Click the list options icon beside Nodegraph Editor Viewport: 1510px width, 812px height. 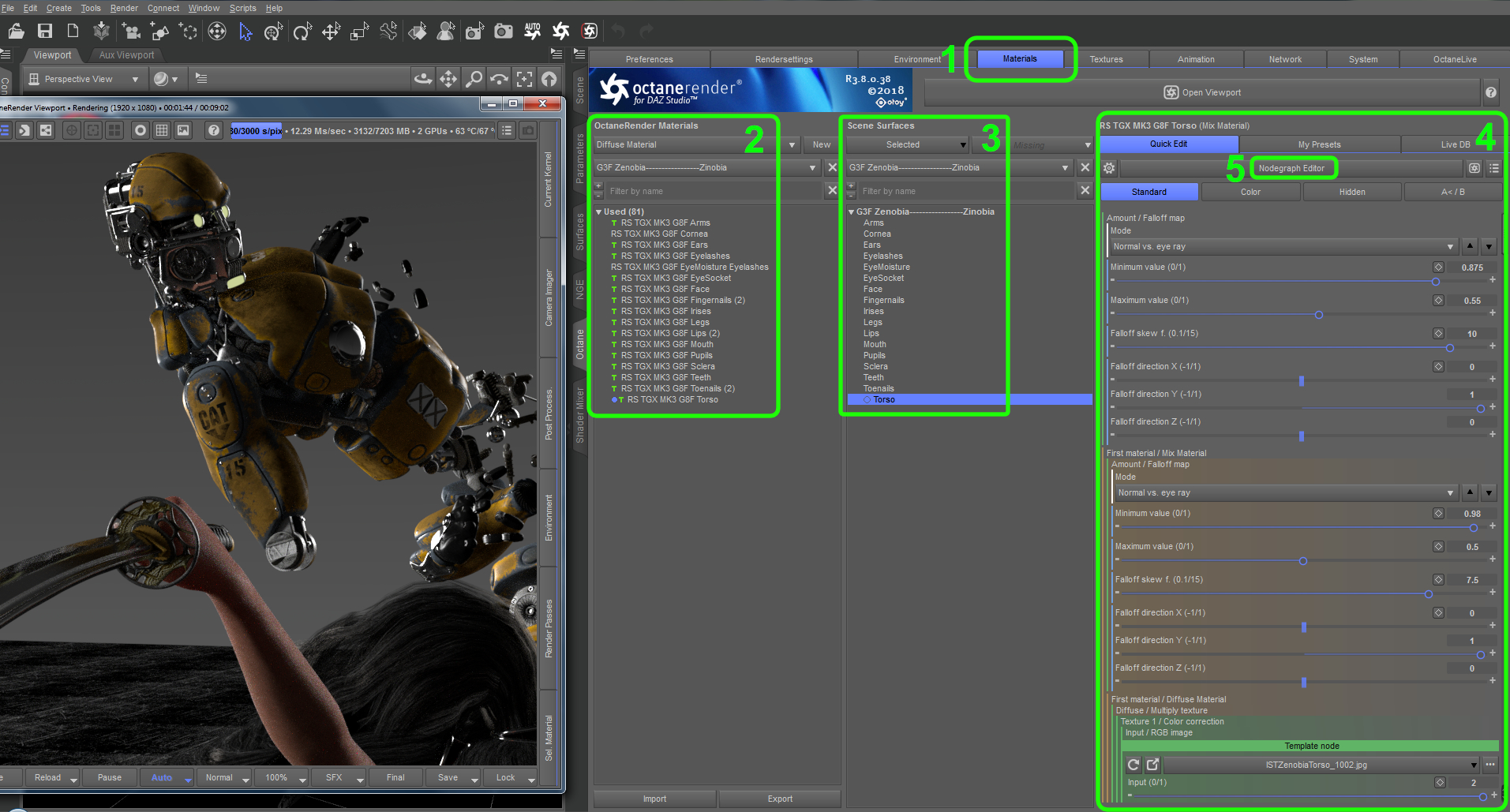click(1494, 168)
